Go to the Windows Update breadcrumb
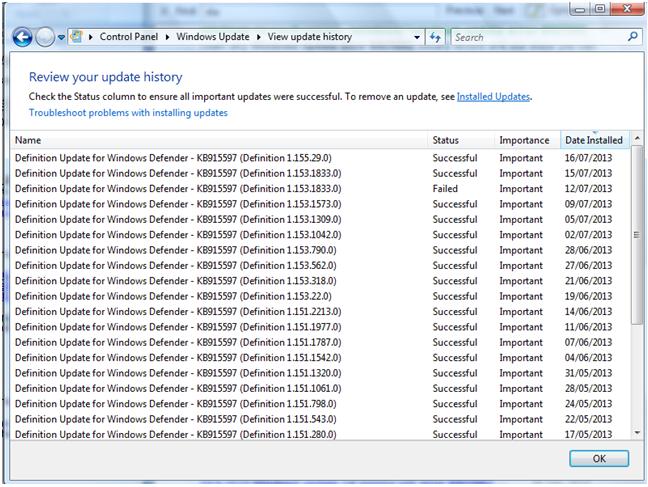This screenshot has height=487, width=648. point(213,37)
